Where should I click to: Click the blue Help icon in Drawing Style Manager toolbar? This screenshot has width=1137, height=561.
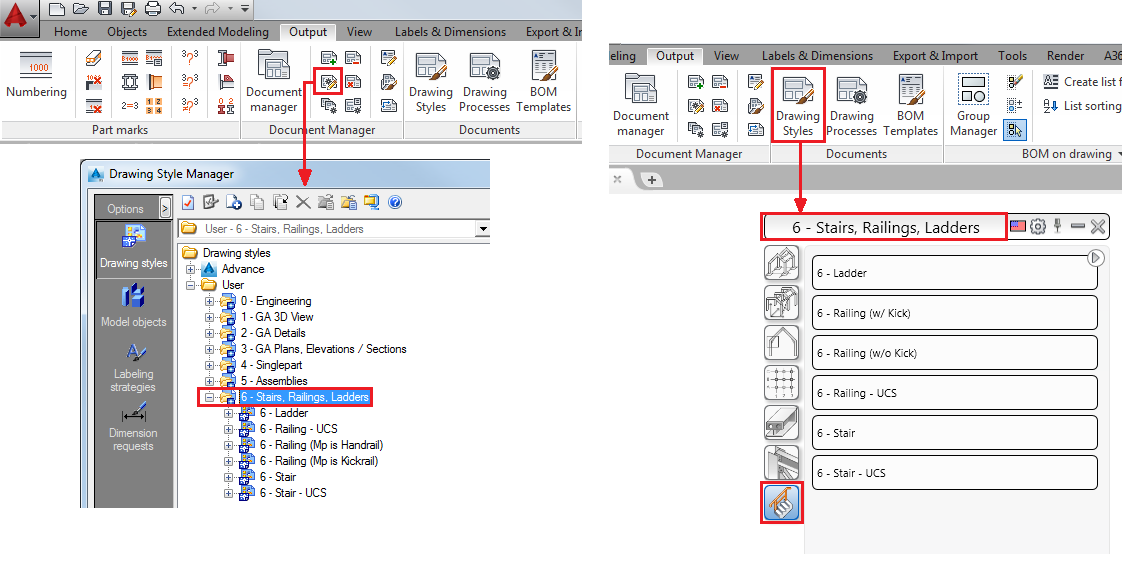(395, 202)
